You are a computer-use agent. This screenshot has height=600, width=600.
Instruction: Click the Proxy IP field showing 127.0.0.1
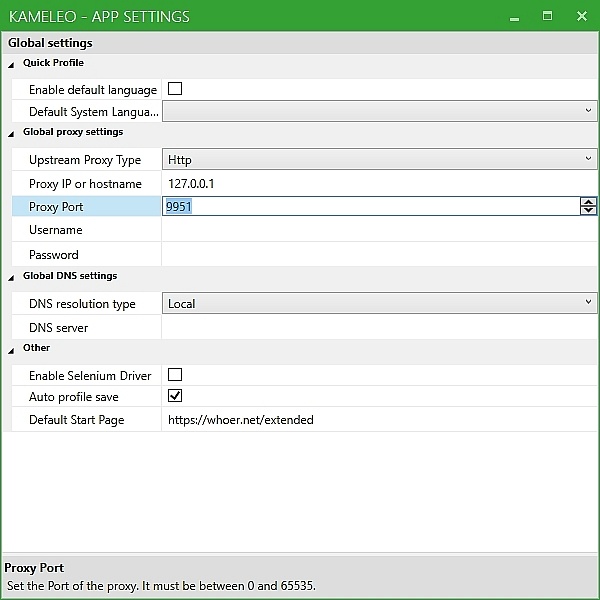click(x=380, y=184)
